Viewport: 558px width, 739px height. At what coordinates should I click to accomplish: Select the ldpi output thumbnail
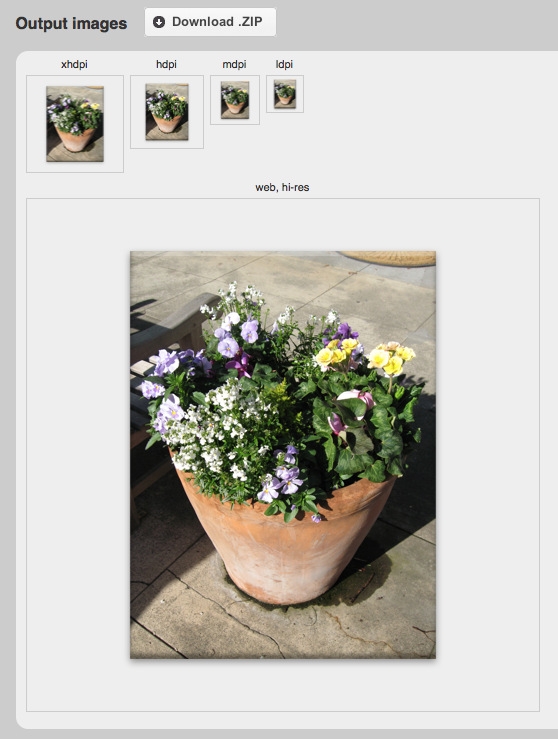[x=285, y=94]
